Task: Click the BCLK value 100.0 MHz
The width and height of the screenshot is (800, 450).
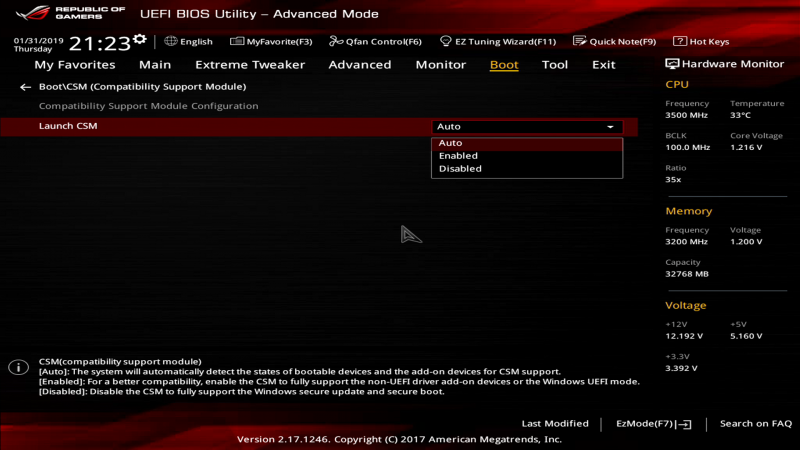Action: [x=687, y=147]
